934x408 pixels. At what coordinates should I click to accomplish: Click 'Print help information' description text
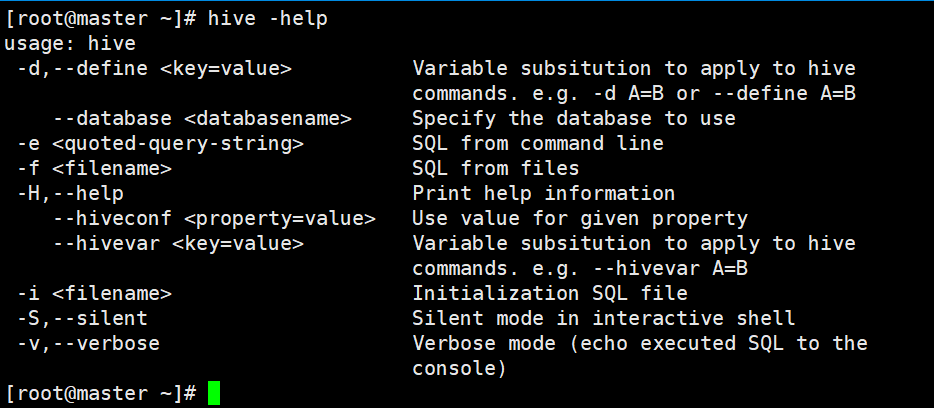pos(544,193)
